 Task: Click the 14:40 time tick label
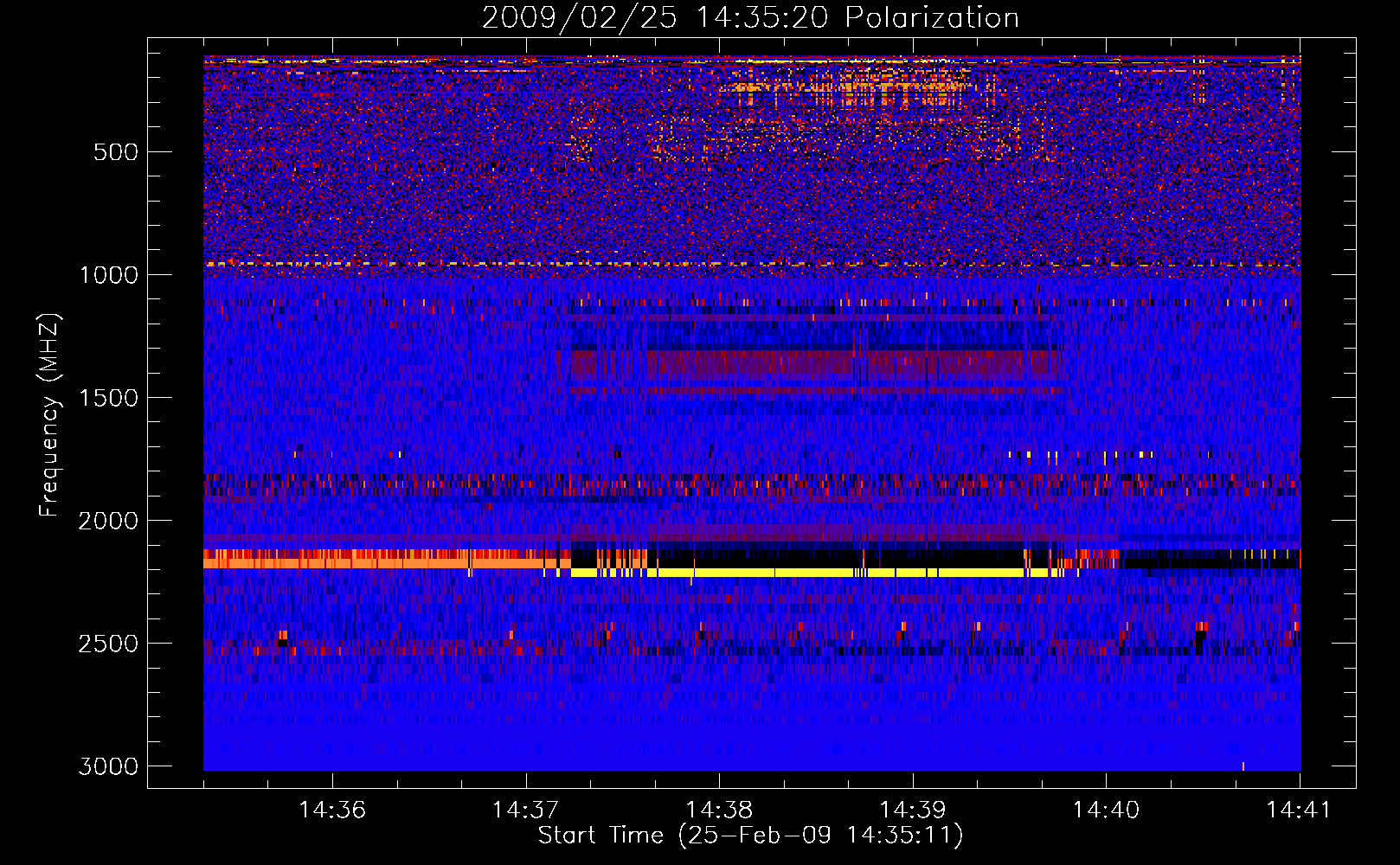point(1107,810)
